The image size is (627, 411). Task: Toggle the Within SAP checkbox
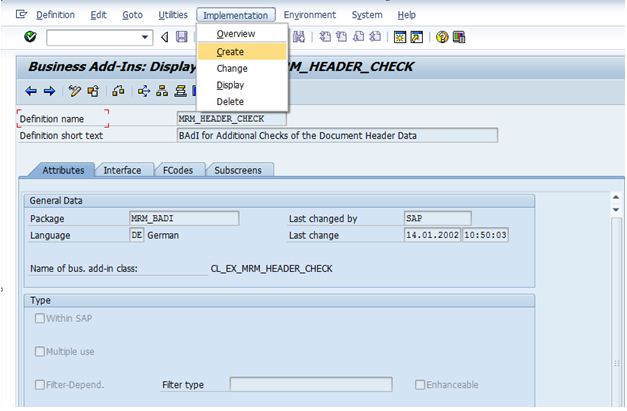click(40, 318)
